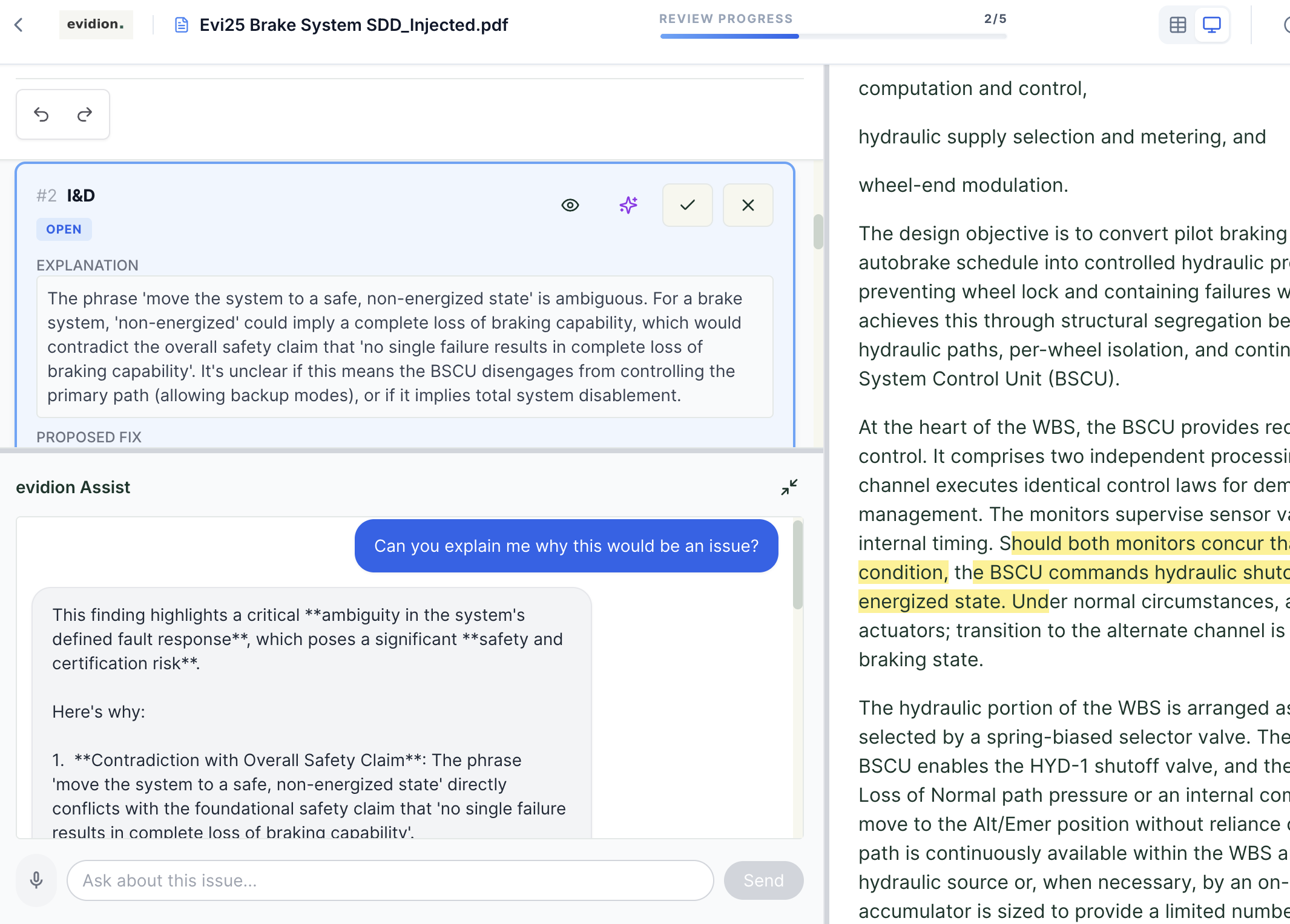Focus the 'Ask about this issue' input
This screenshot has width=1290, height=924.
390,880
